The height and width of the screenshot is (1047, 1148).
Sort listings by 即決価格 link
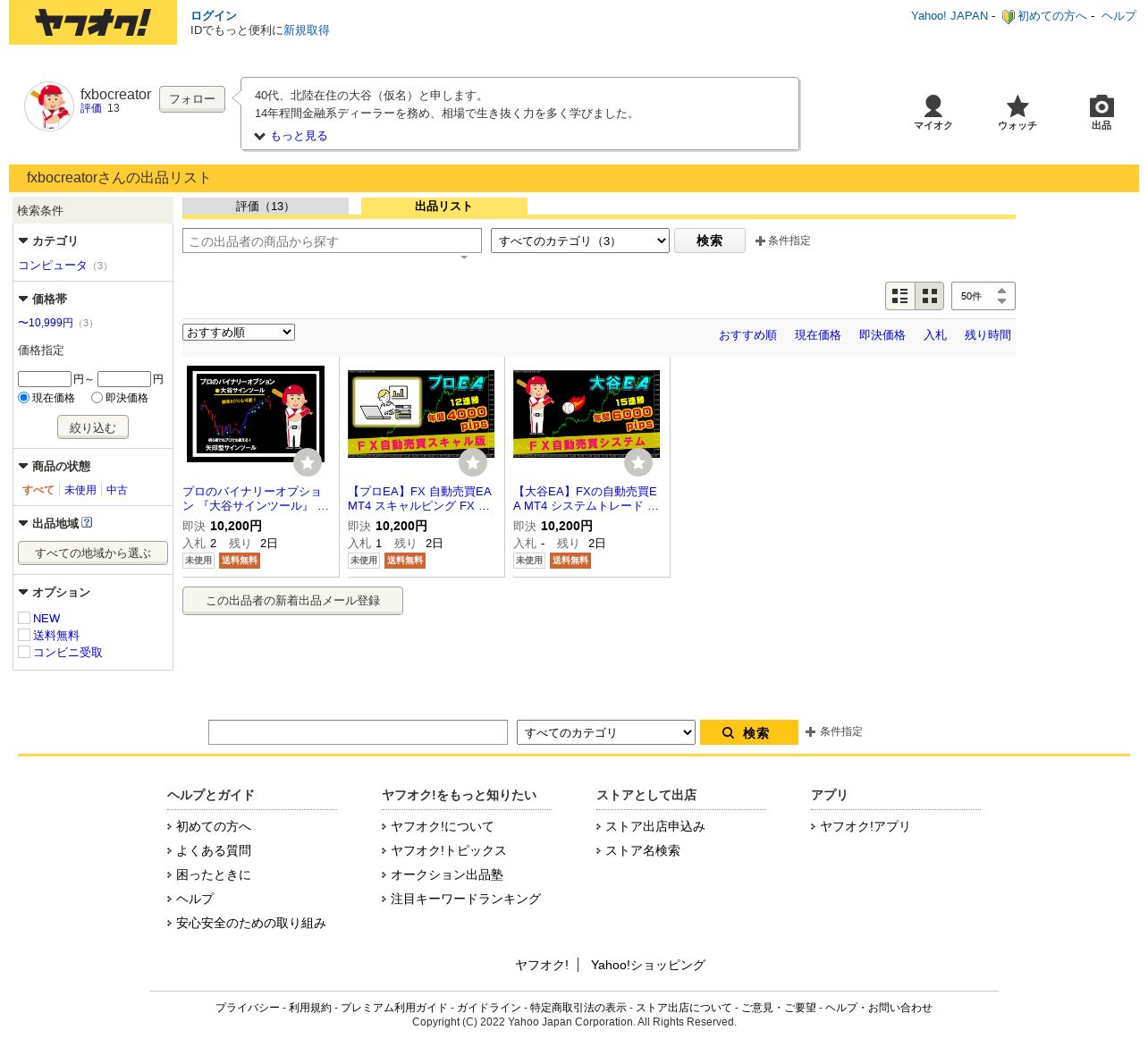tap(882, 335)
